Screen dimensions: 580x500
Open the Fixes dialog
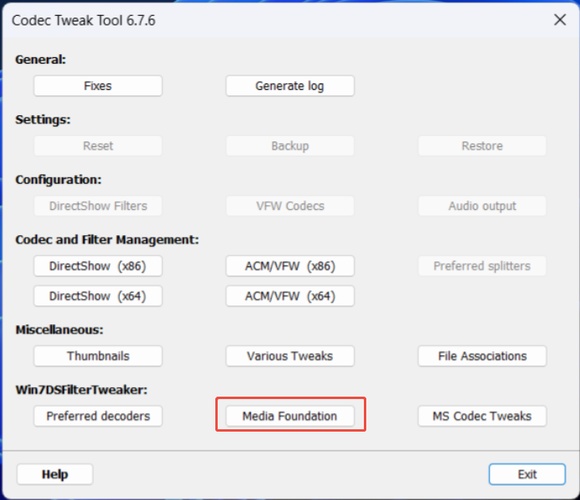(x=98, y=86)
